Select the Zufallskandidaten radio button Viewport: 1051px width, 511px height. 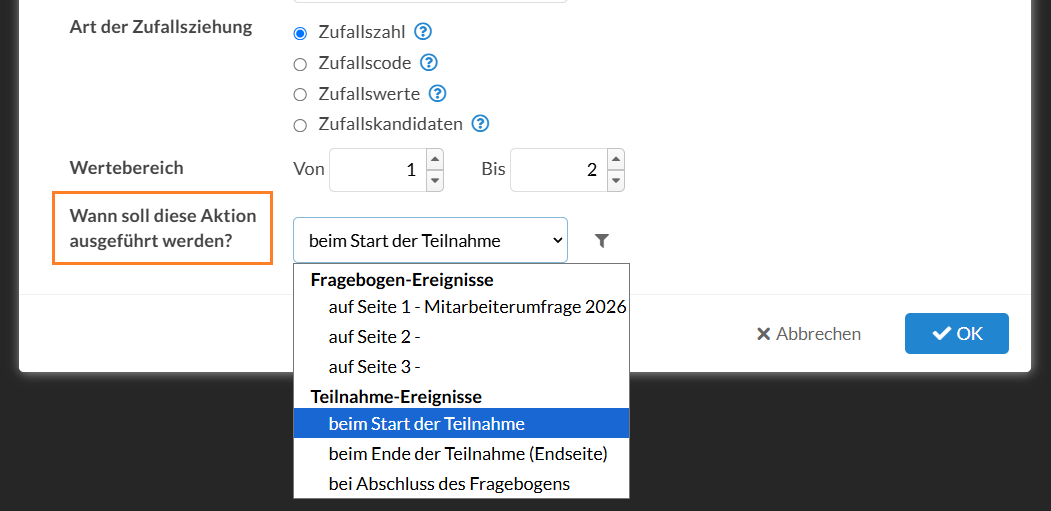[300, 125]
